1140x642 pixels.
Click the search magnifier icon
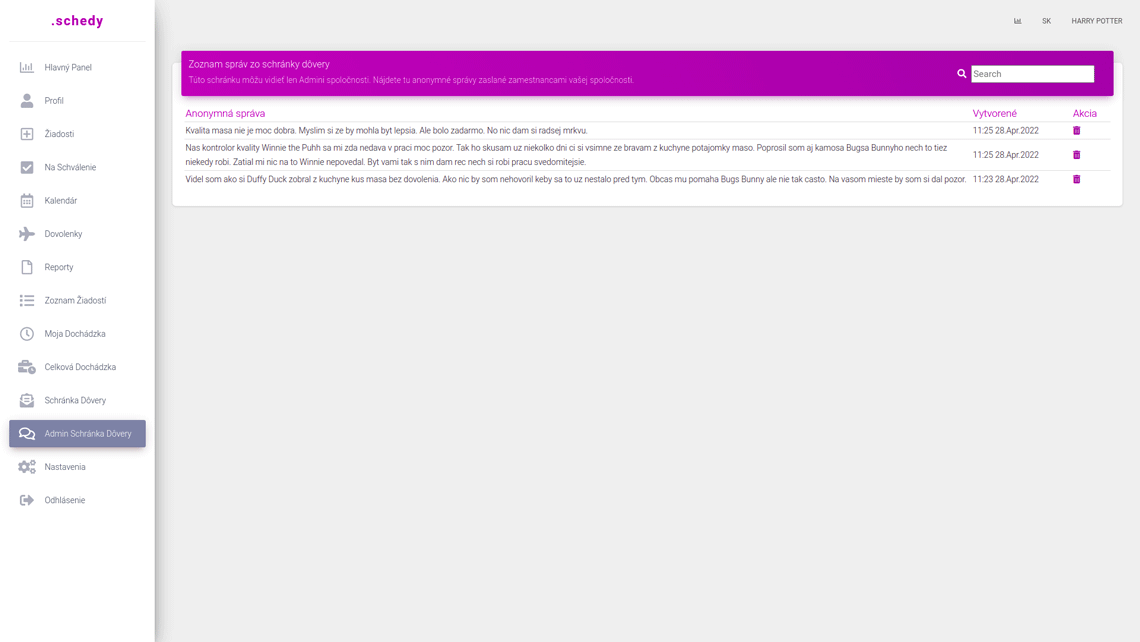point(961,74)
